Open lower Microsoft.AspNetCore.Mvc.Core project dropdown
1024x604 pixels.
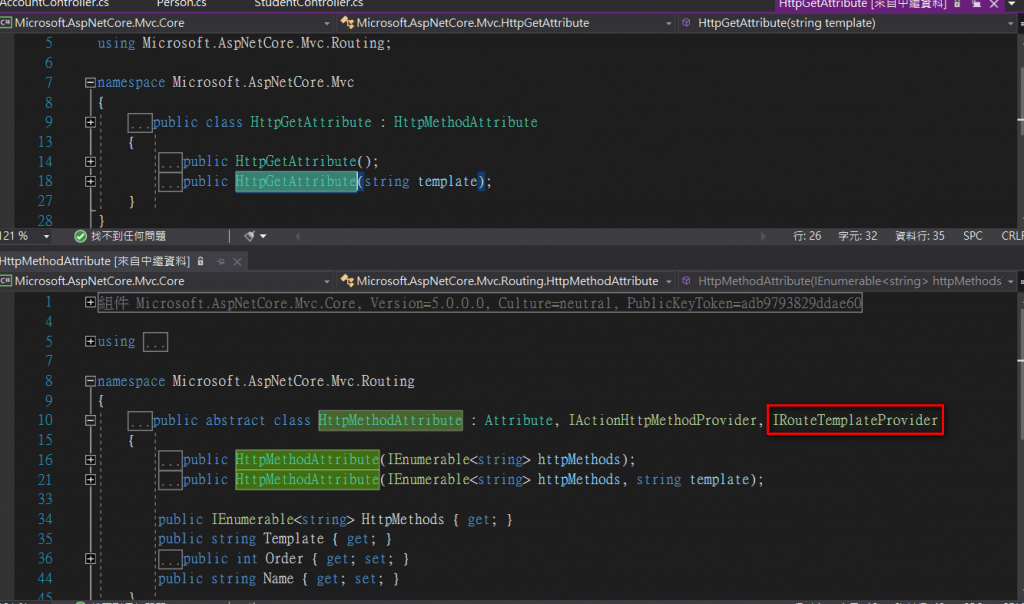tap(327, 281)
